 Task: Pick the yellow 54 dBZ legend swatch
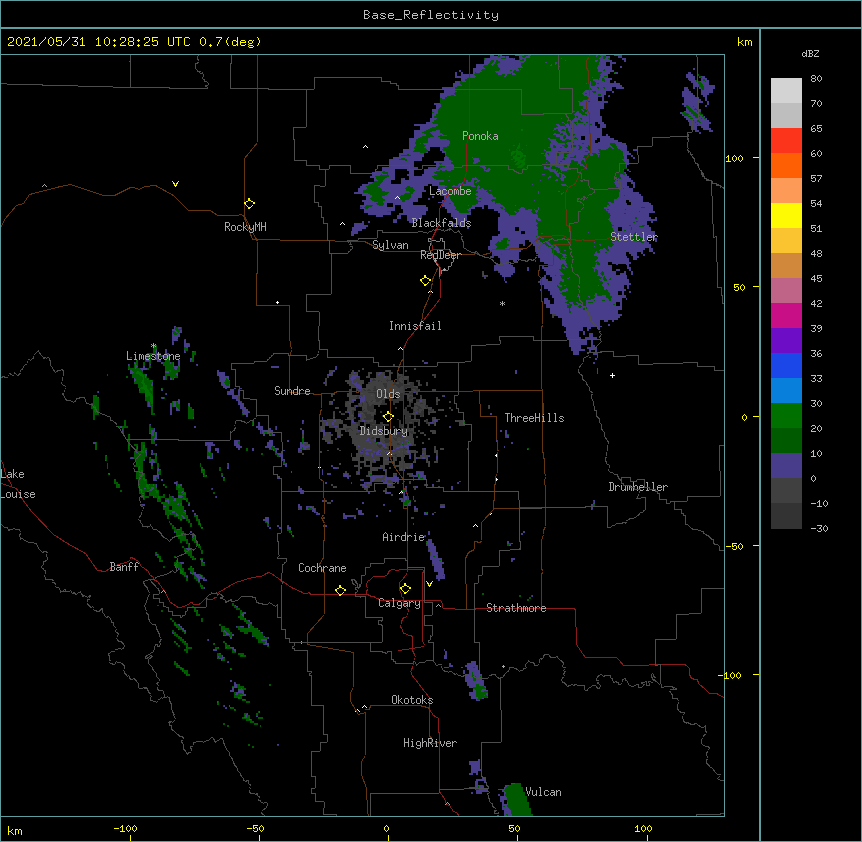(x=786, y=215)
